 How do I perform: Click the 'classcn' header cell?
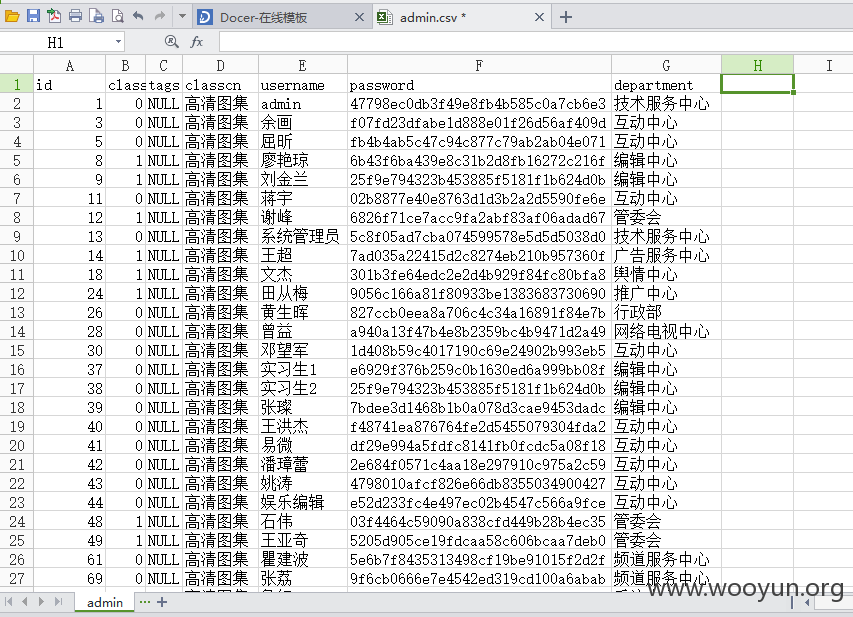point(220,85)
